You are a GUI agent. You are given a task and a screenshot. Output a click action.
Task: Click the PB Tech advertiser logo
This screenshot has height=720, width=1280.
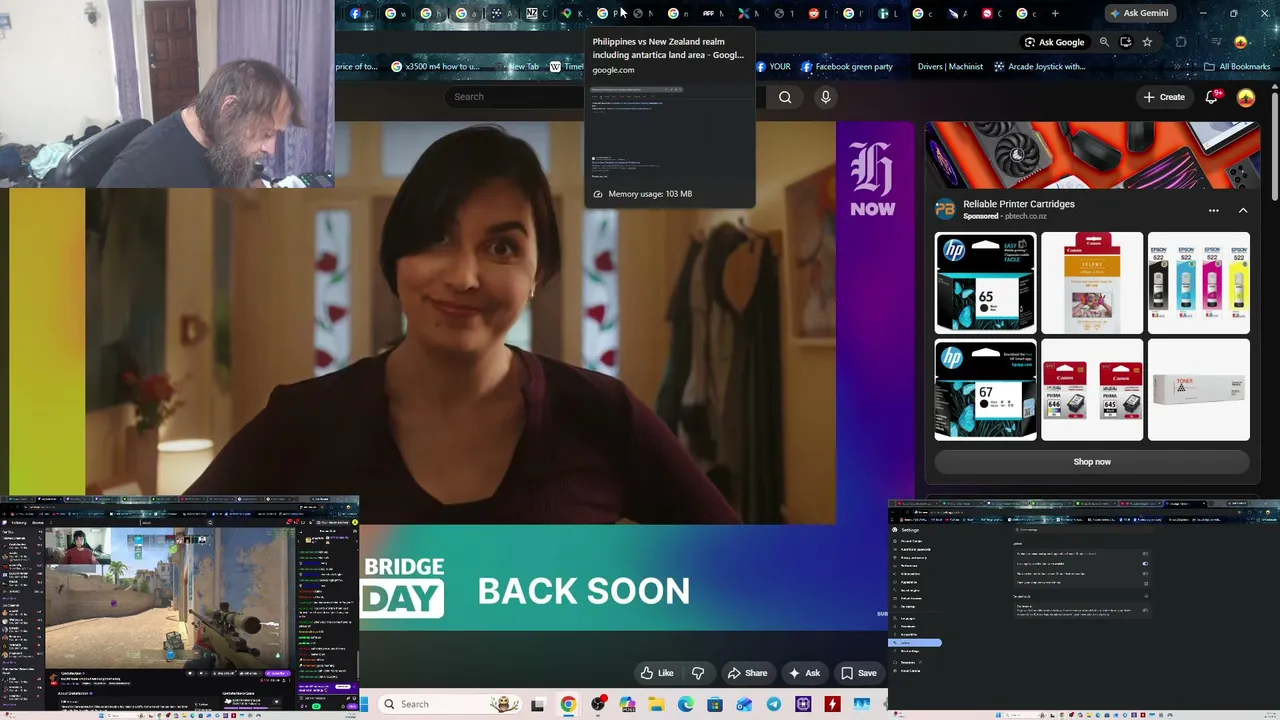tap(945, 209)
